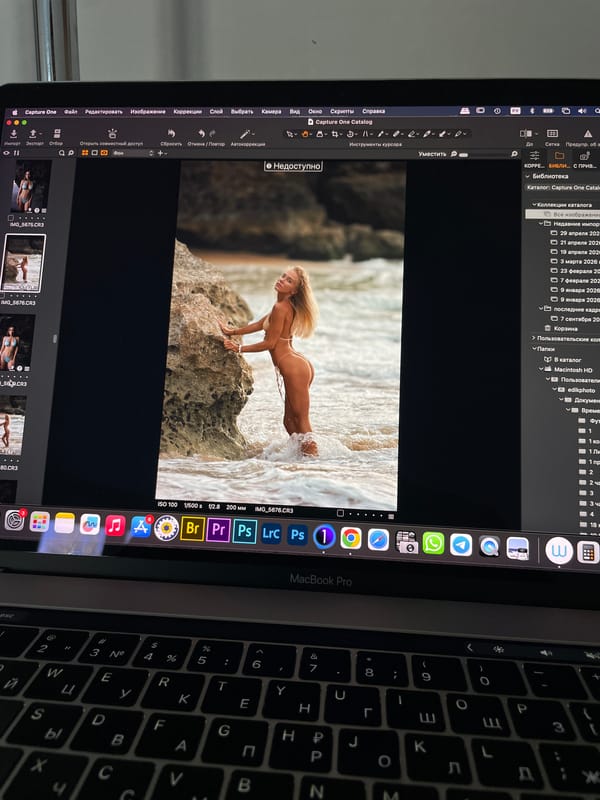Select the IMG_5675.CR3 thumbnail
The width and height of the screenshot is (600, 800).
pos(29,186)
